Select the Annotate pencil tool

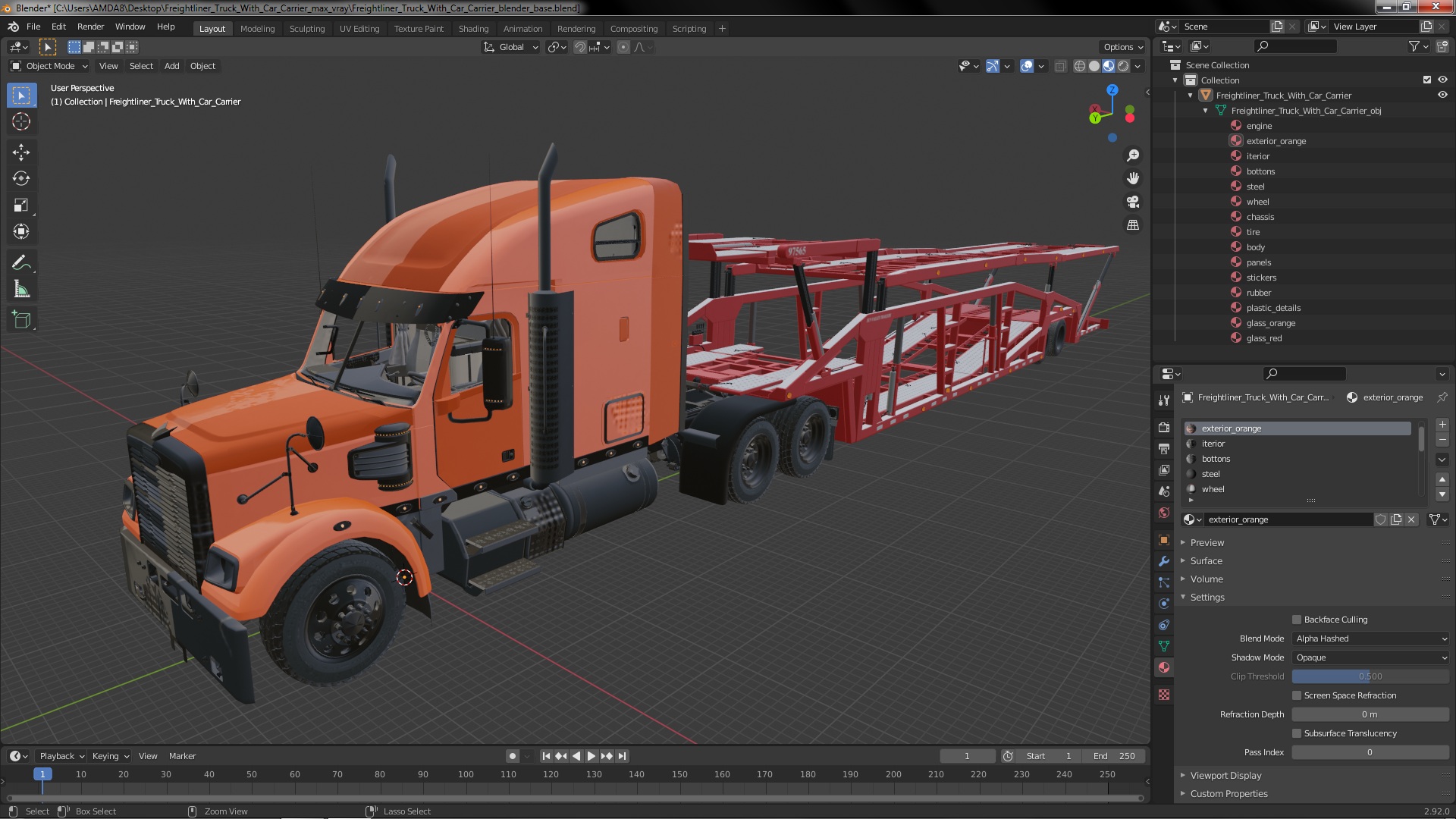21,263
